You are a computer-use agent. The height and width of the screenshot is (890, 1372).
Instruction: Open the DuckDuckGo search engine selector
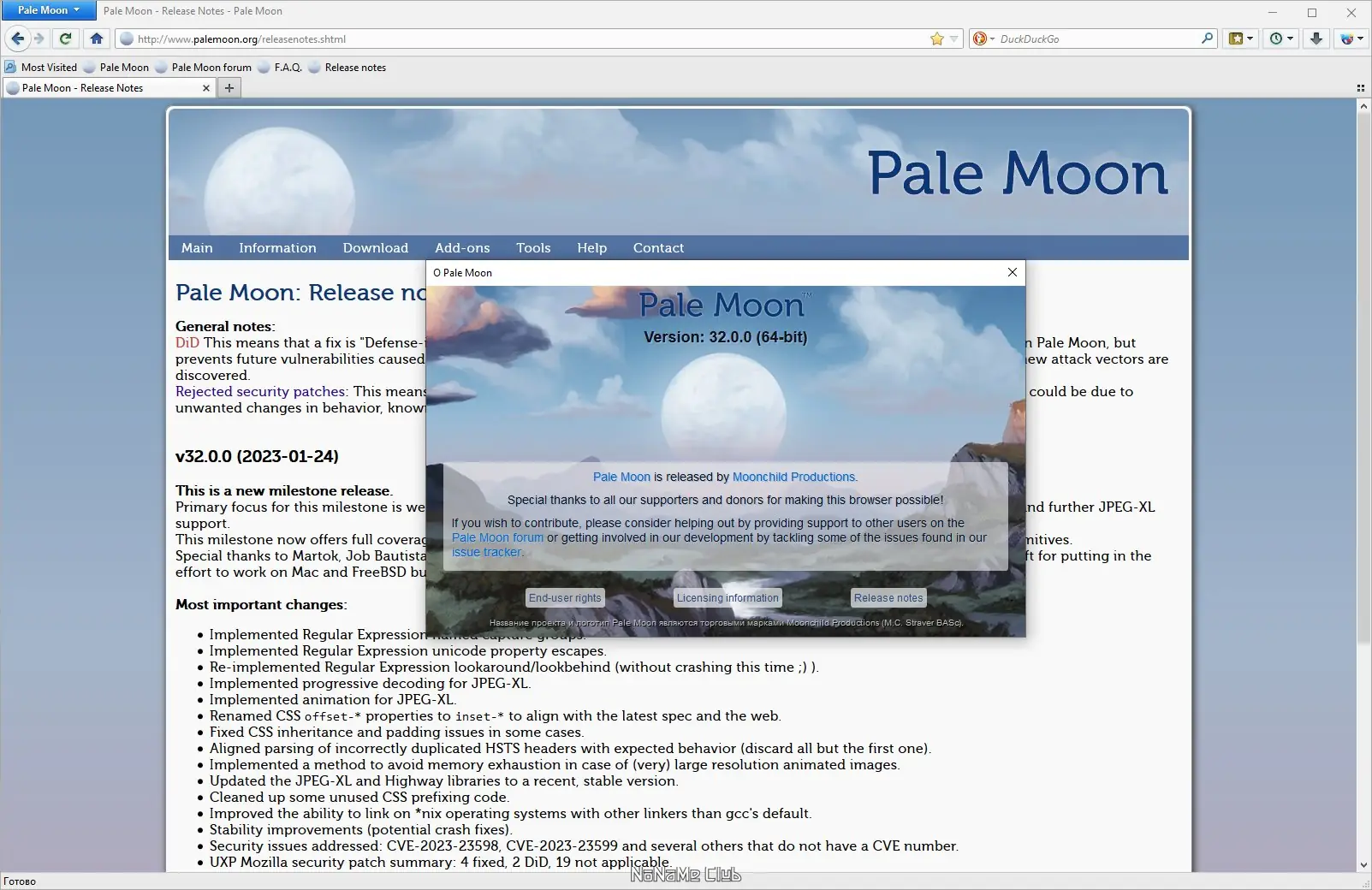983,39
